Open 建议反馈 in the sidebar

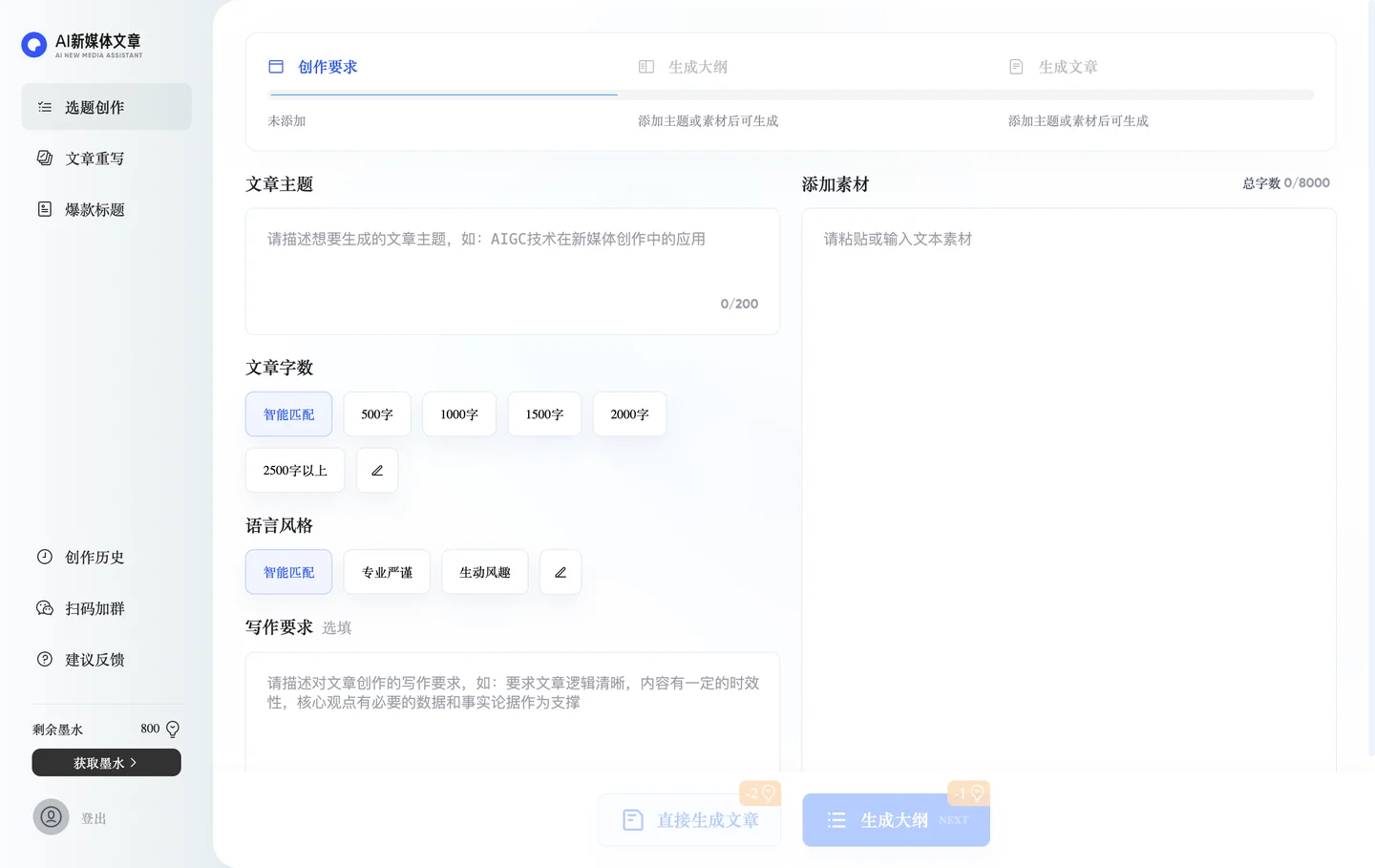point(94,660)
